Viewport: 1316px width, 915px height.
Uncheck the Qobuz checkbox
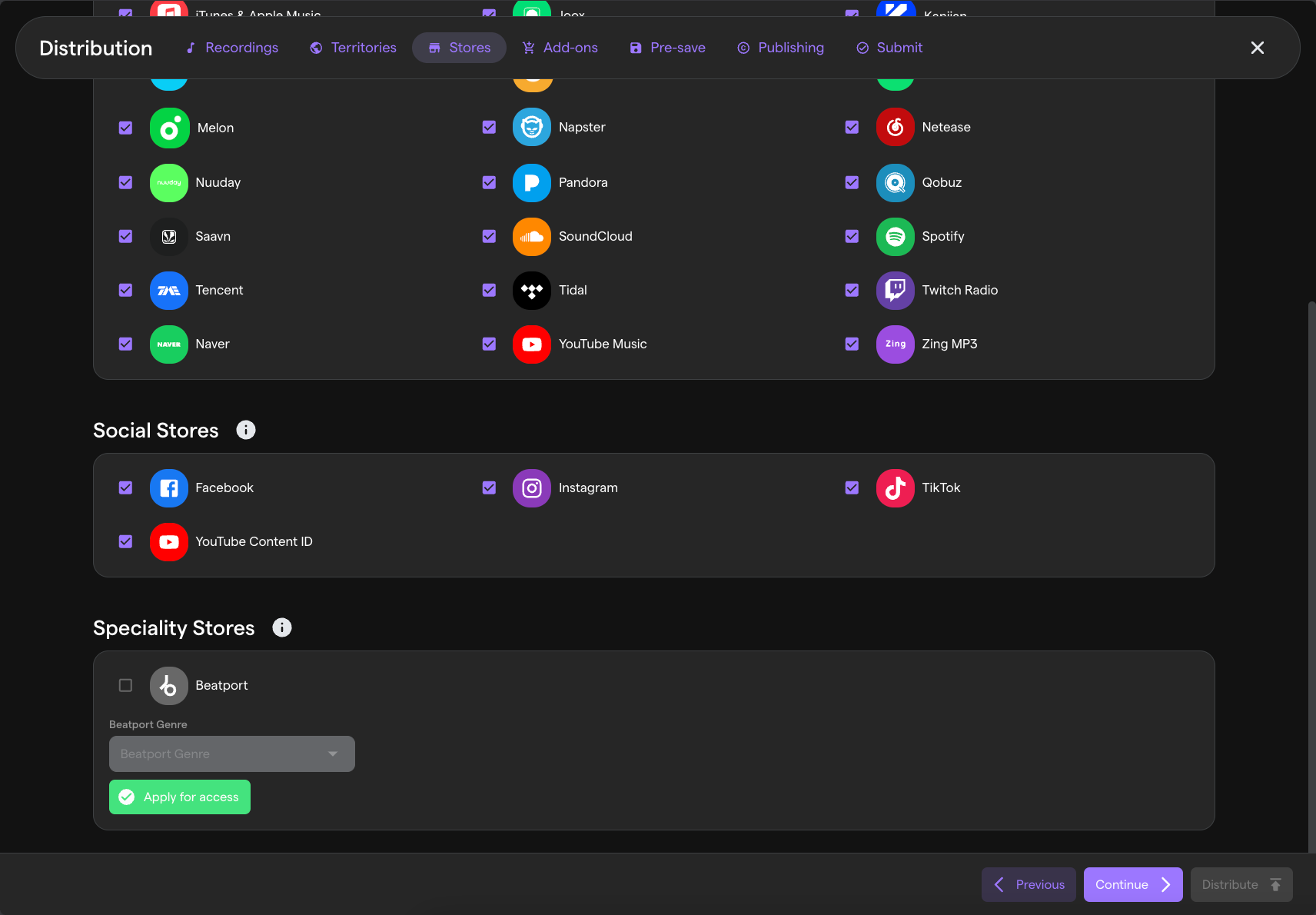tap(852, 182)
